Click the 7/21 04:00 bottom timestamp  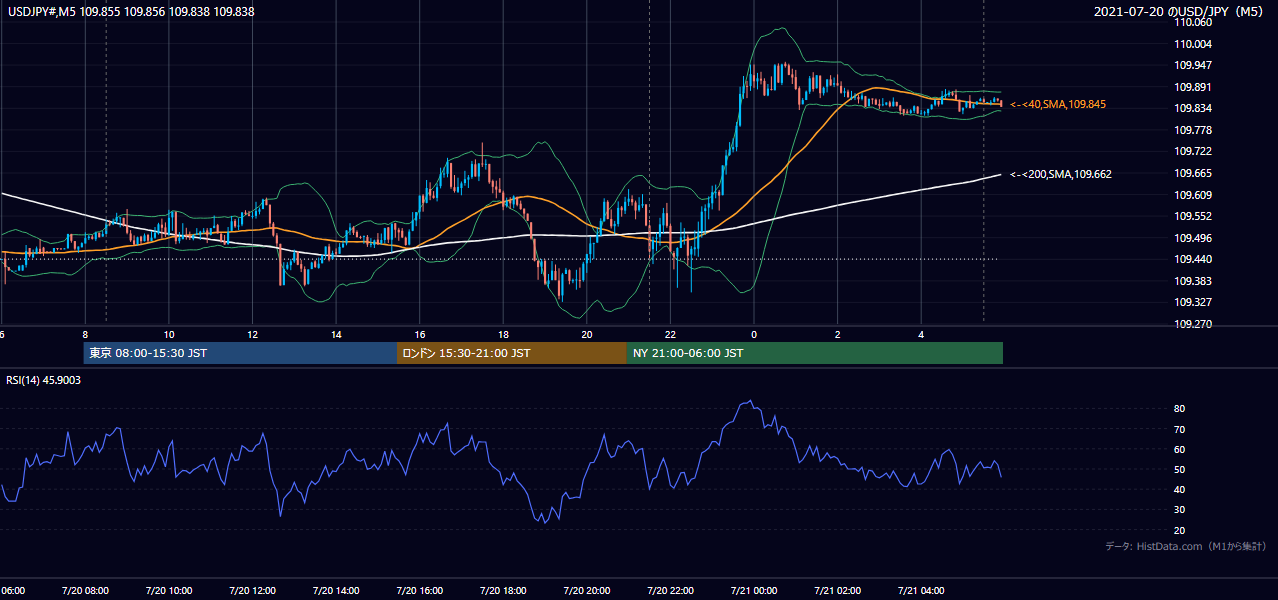pos(921,591)
